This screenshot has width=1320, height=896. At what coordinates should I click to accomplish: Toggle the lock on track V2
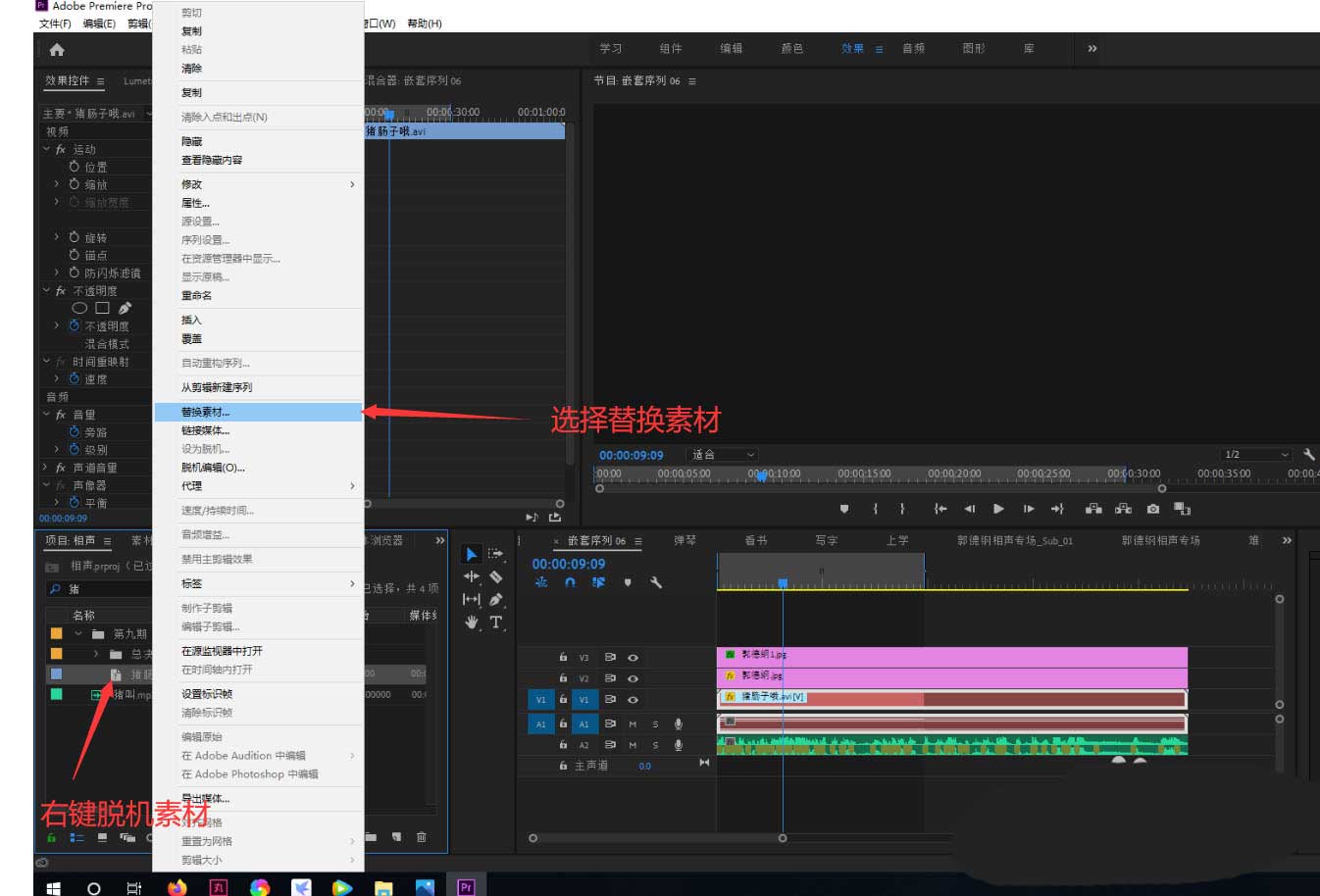(563, 678)
